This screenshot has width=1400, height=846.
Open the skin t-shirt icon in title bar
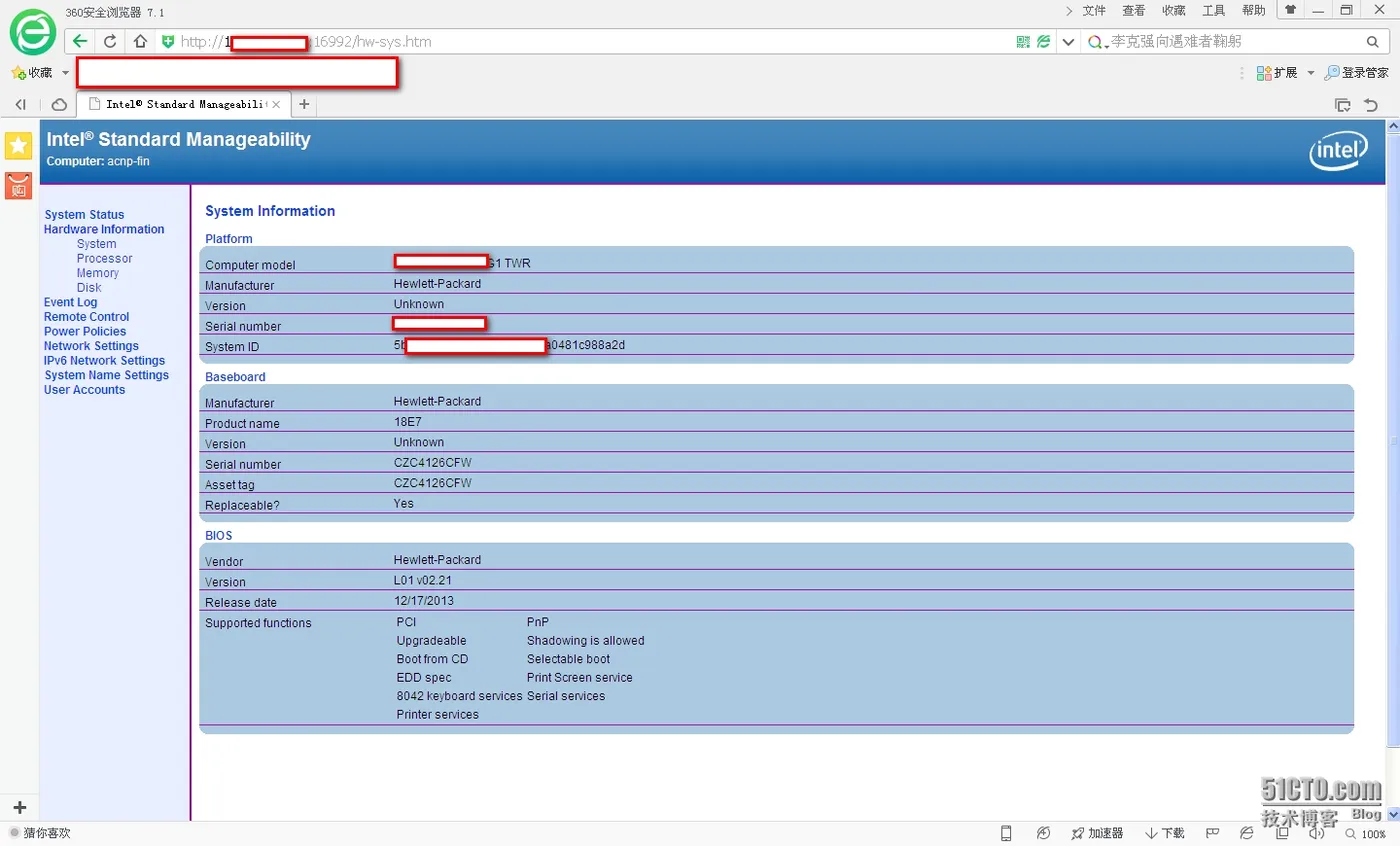click(1290, 11)
